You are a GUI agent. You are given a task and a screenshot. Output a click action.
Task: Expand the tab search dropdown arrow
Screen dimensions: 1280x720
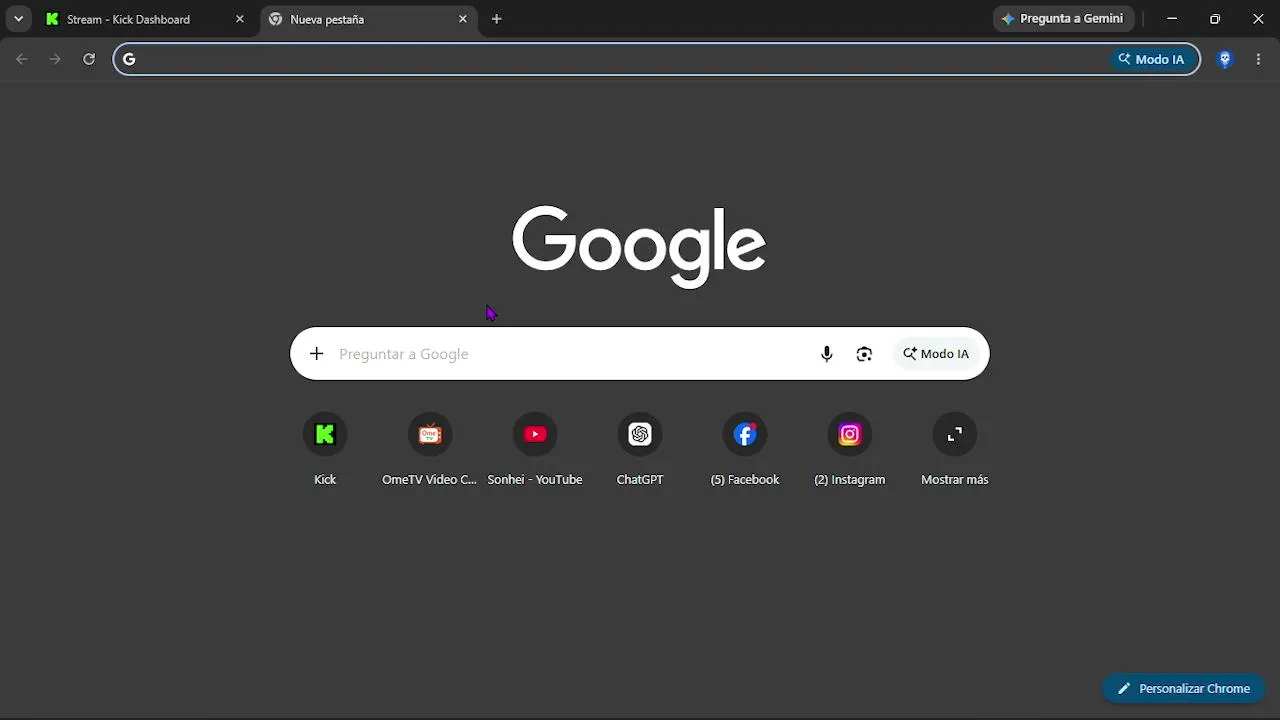tap(18, 19)
